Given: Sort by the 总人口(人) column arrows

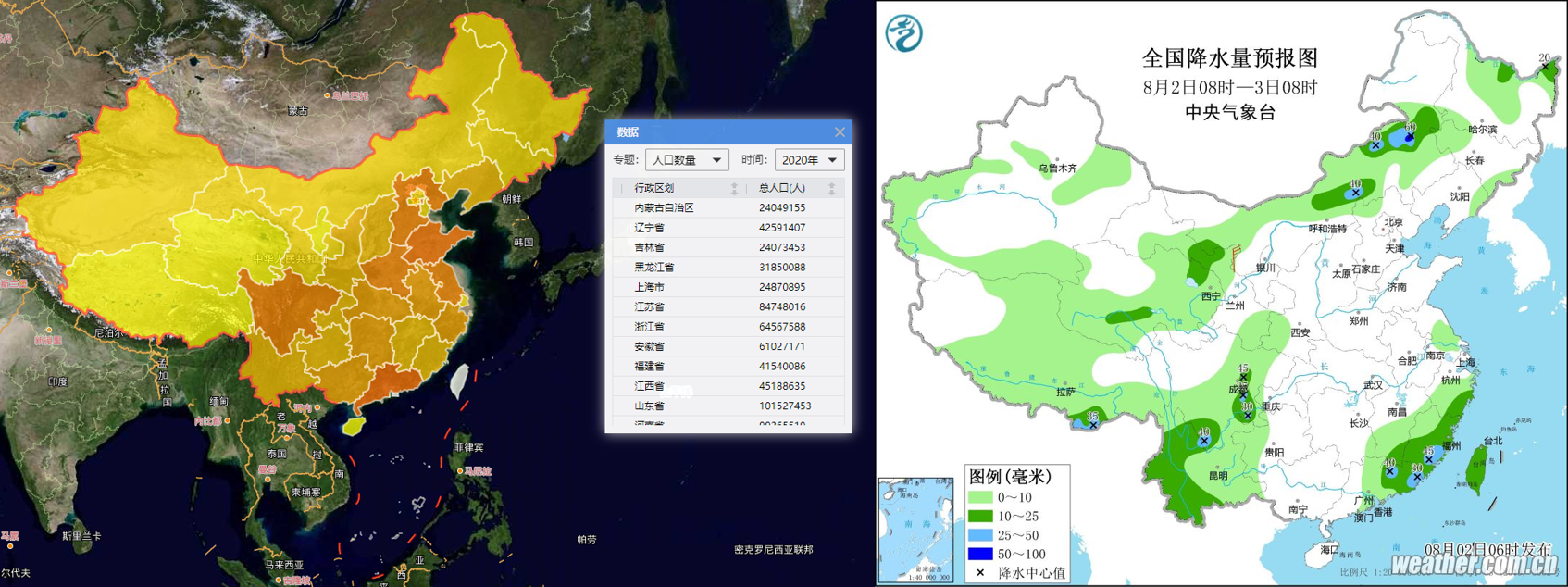Looking at the screenshot, I should (831, 189).
